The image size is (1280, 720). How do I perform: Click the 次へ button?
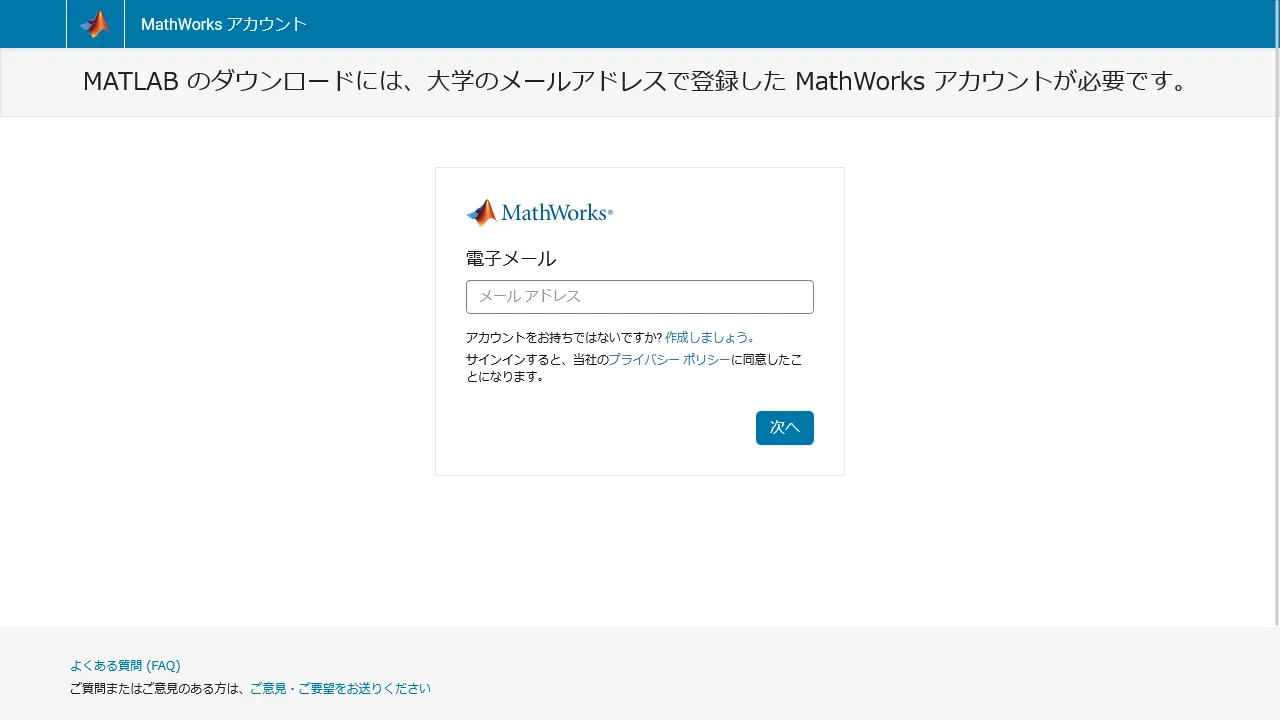[x=785, y=428]
